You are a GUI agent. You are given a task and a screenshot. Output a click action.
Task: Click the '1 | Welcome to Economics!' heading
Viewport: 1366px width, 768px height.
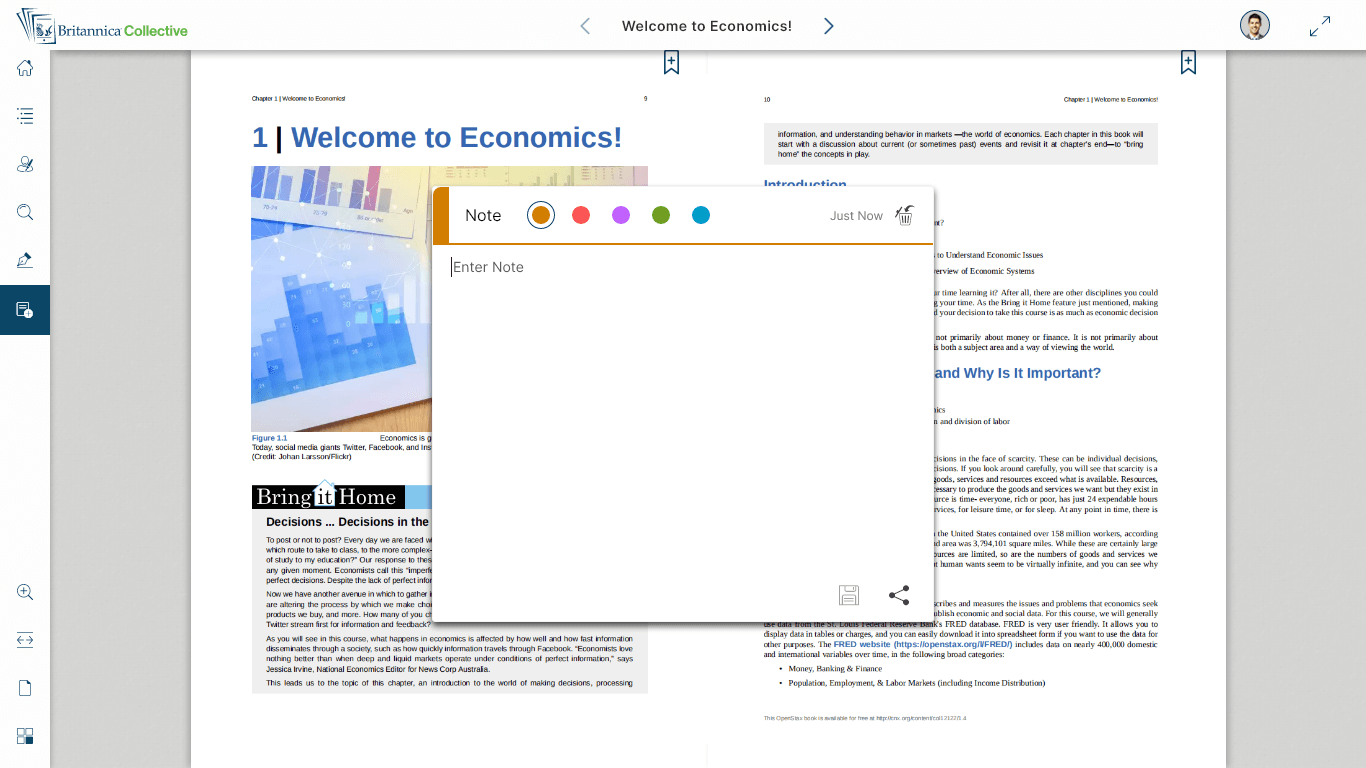[x=437, y=137]
